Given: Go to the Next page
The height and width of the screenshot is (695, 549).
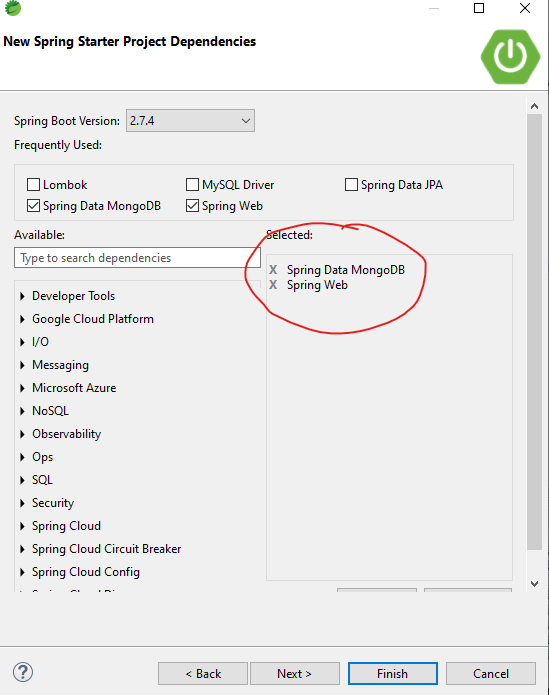Looking at the screenshot, I should (x=295, y=674).
